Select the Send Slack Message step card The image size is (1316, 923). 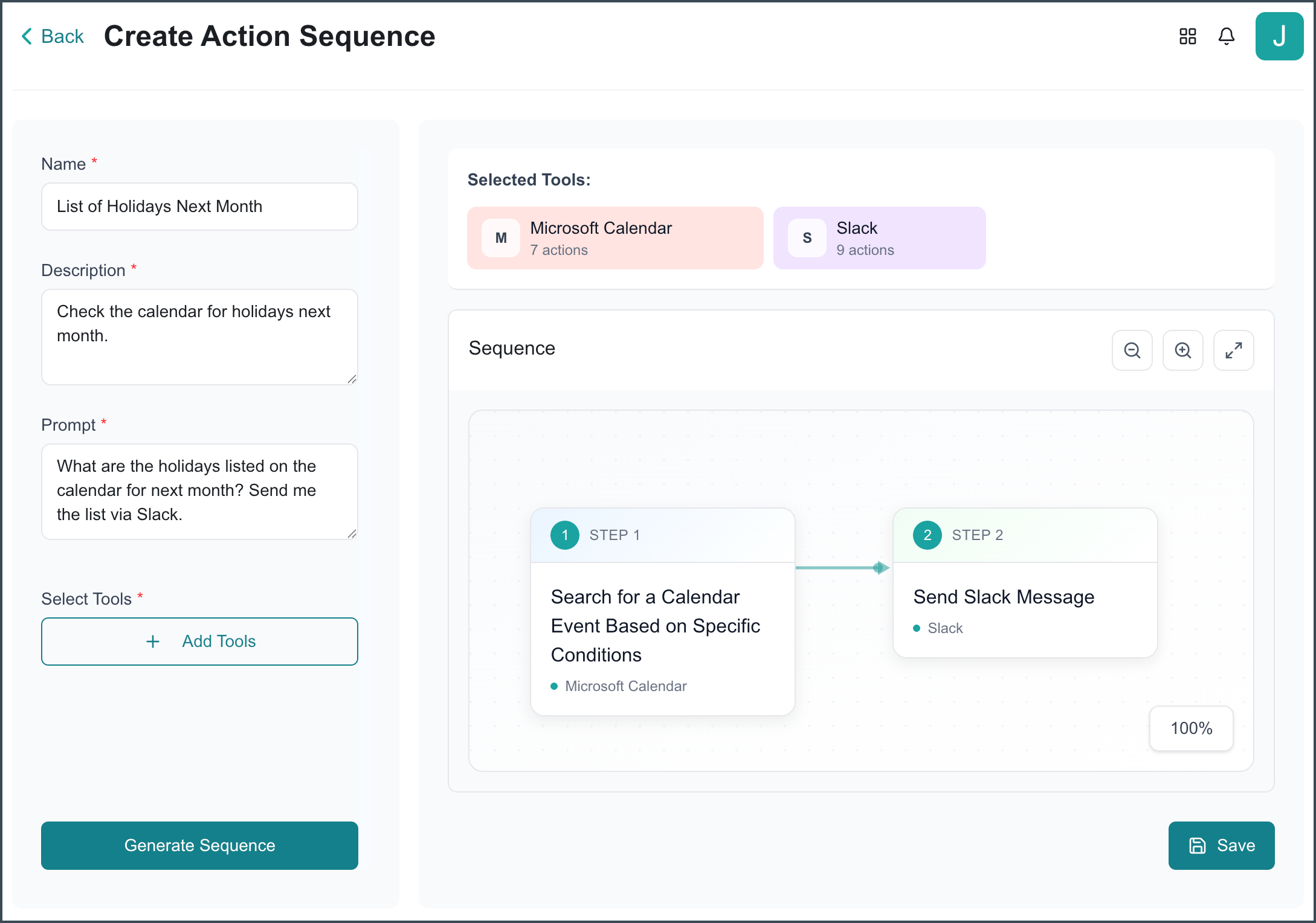[x=1025, y=583]
